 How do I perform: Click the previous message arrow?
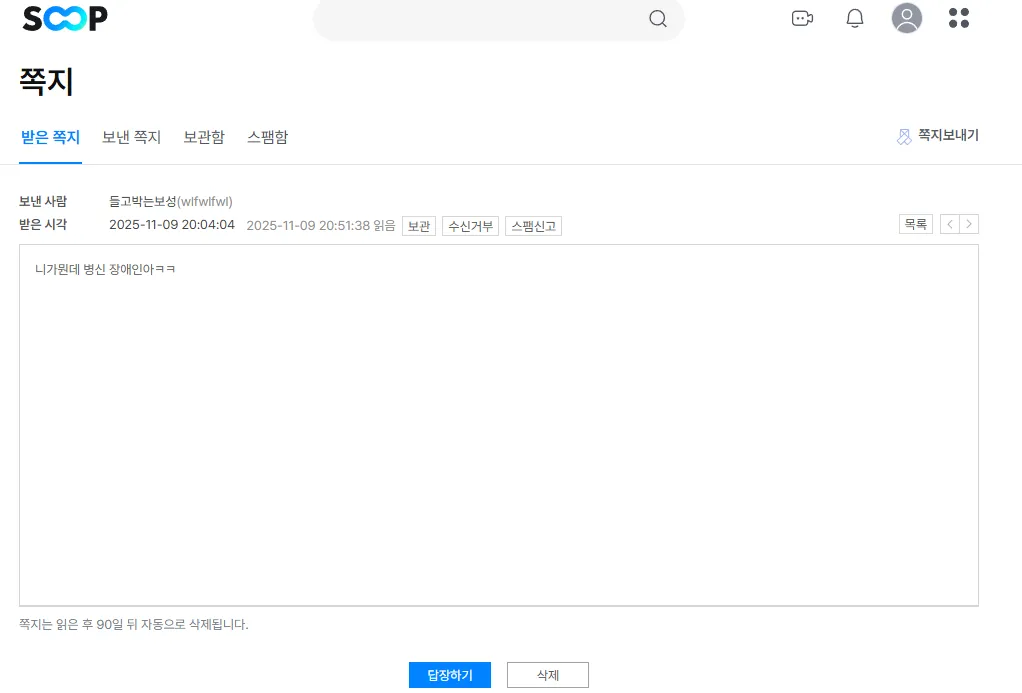pos(948,223)
